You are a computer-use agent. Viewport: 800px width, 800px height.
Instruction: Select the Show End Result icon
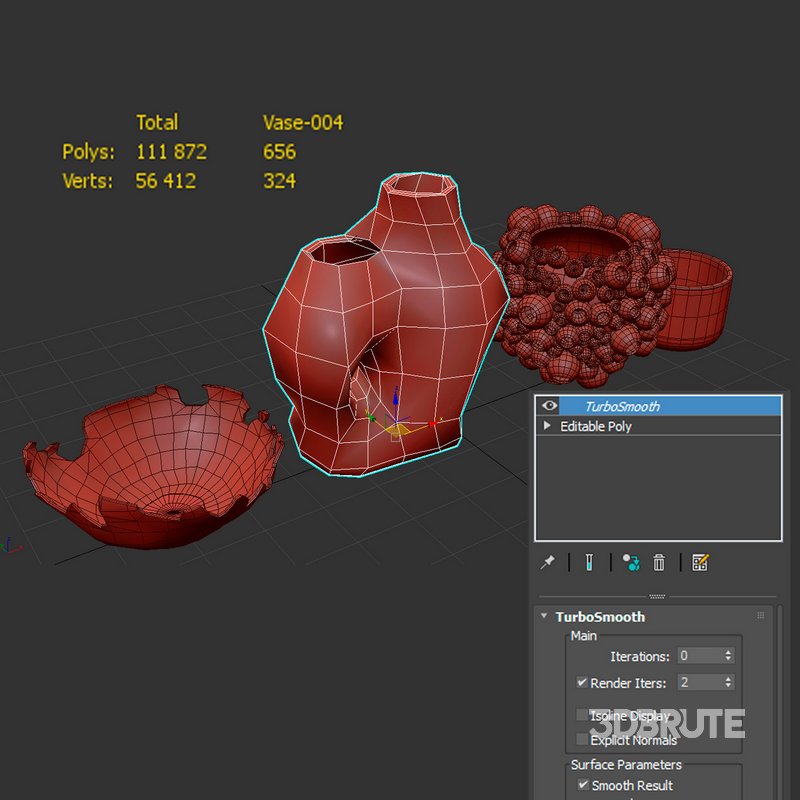click(x=590, y=562)
